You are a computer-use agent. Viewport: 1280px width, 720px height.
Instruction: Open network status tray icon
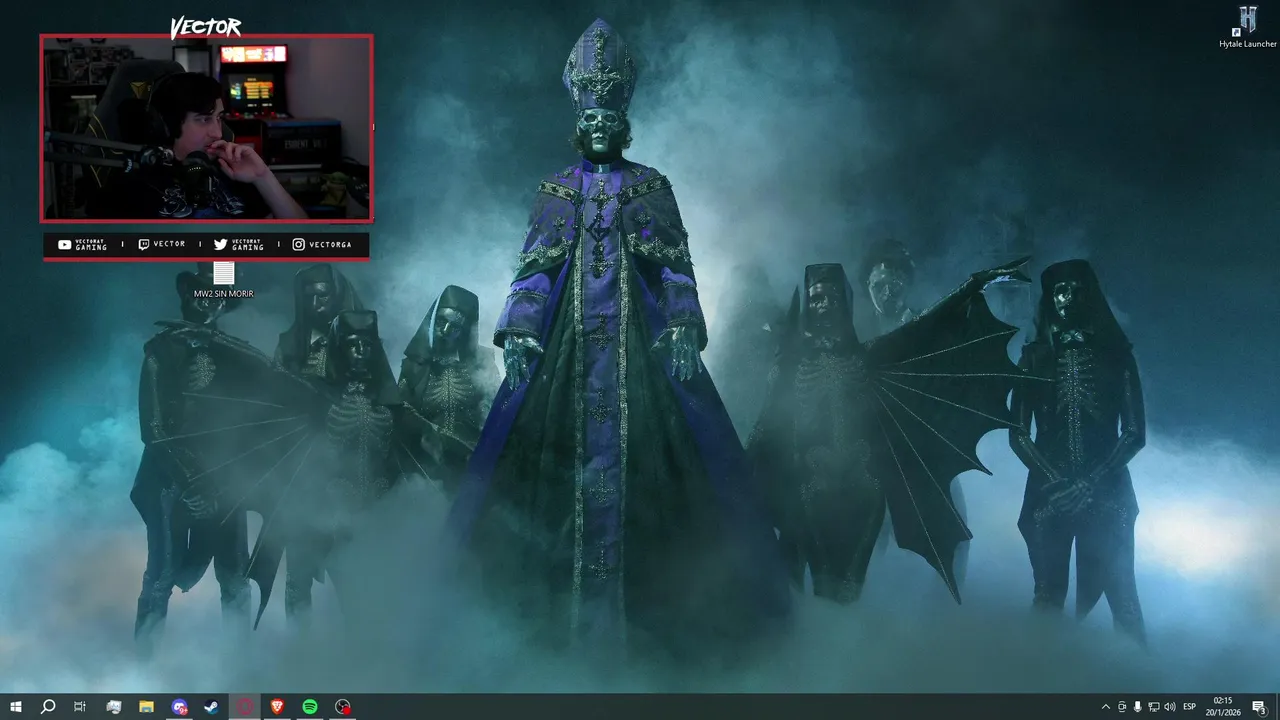pyautogui.click(x=1154, y=707)
